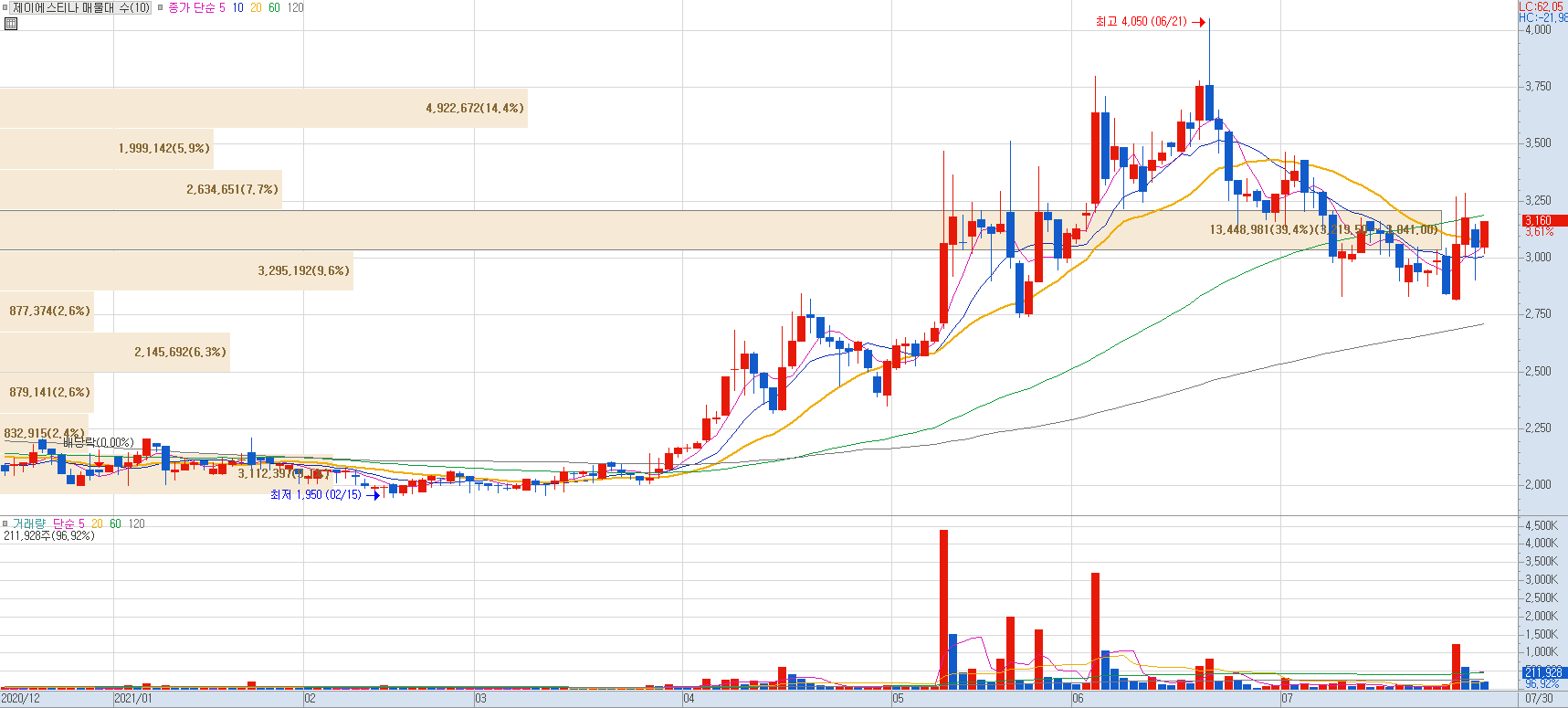Screen dimensions: 1568x708
Task: Click the 1,999,142(5.9%) volume profile bar
Action: tap(107, 148)
